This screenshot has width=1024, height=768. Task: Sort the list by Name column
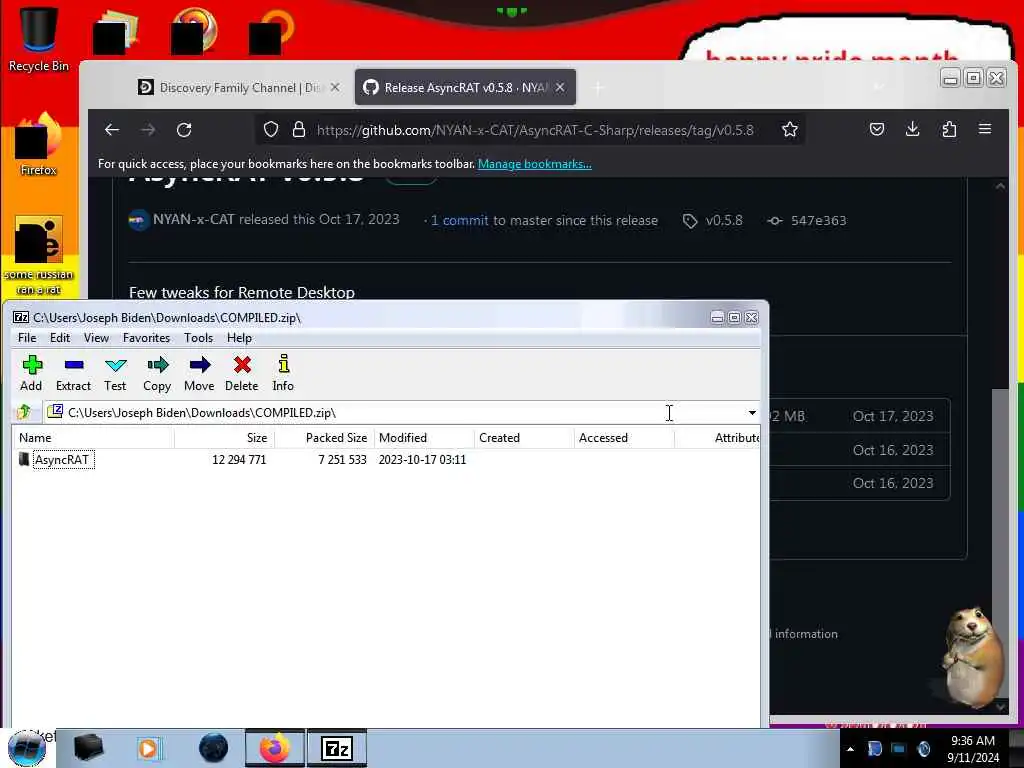point(93,438)
